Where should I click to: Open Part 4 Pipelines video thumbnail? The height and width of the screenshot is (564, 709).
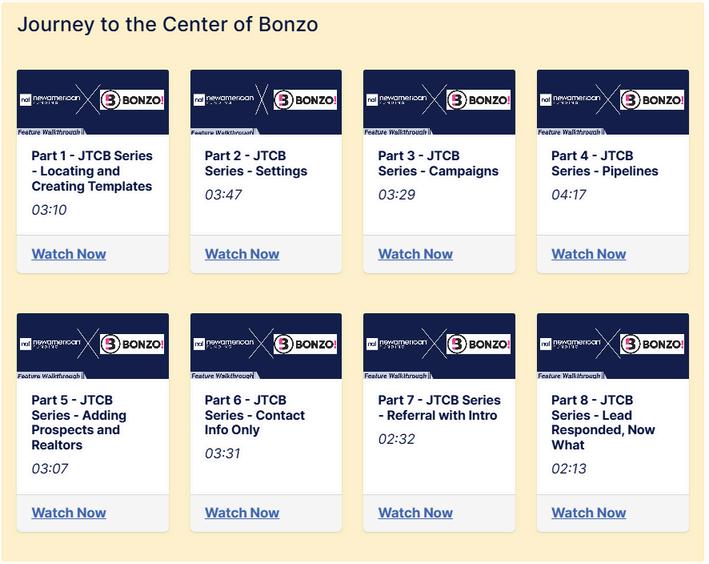click(613, 101)
